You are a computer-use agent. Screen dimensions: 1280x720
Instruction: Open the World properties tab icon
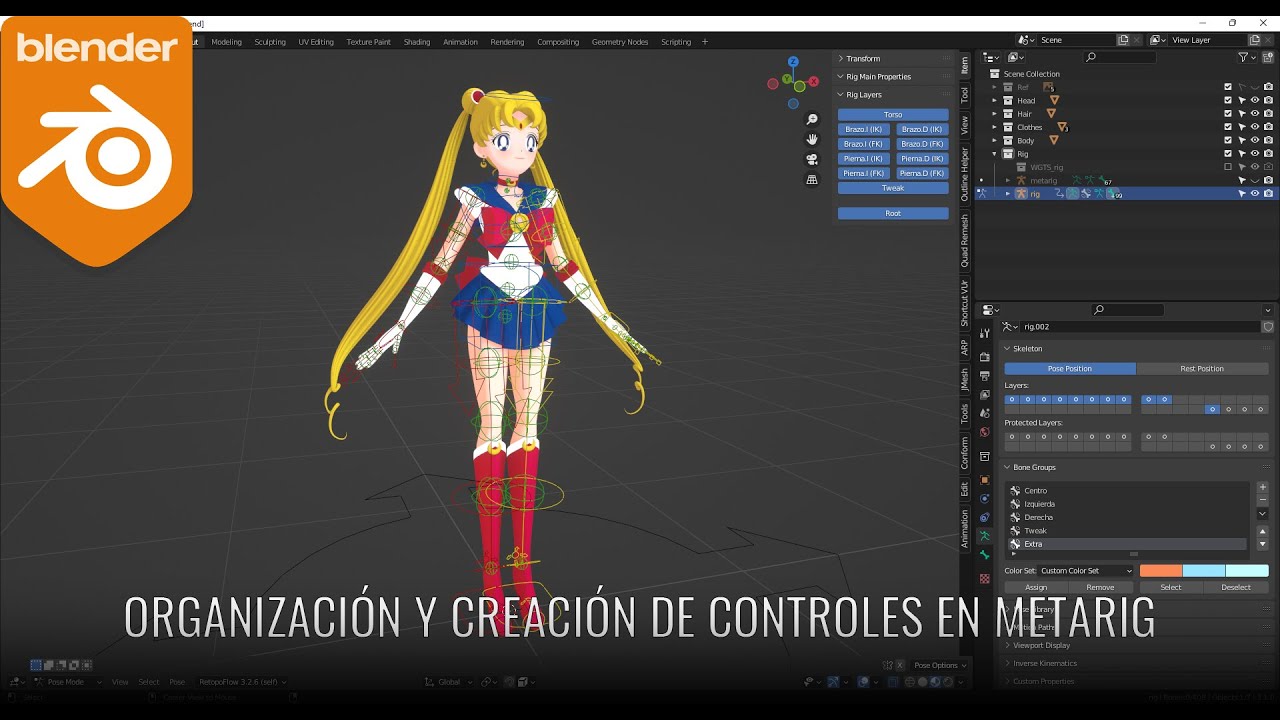pyautogui.click(x=985, y=433)
